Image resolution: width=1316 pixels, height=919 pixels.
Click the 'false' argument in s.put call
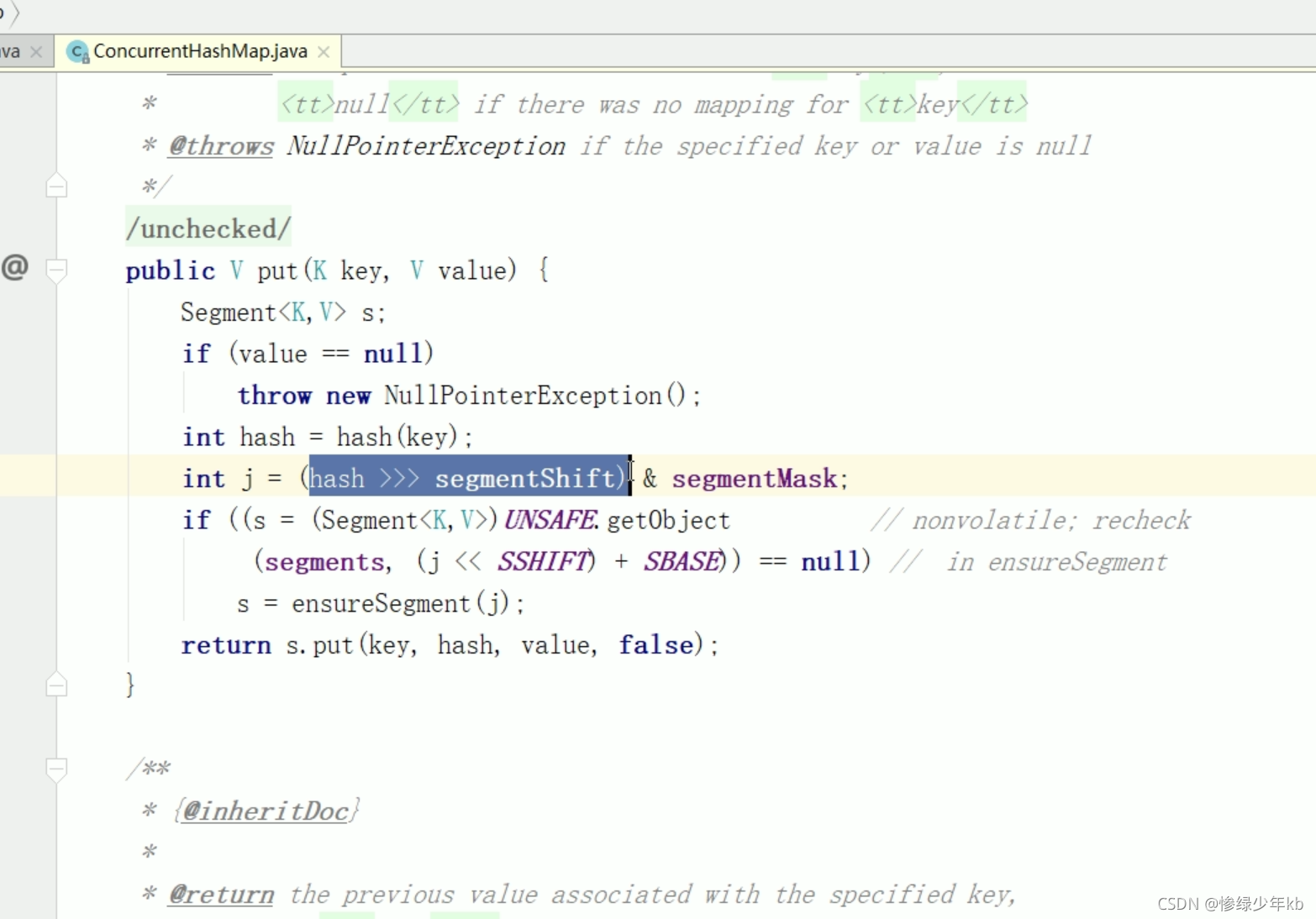[656, 644]
